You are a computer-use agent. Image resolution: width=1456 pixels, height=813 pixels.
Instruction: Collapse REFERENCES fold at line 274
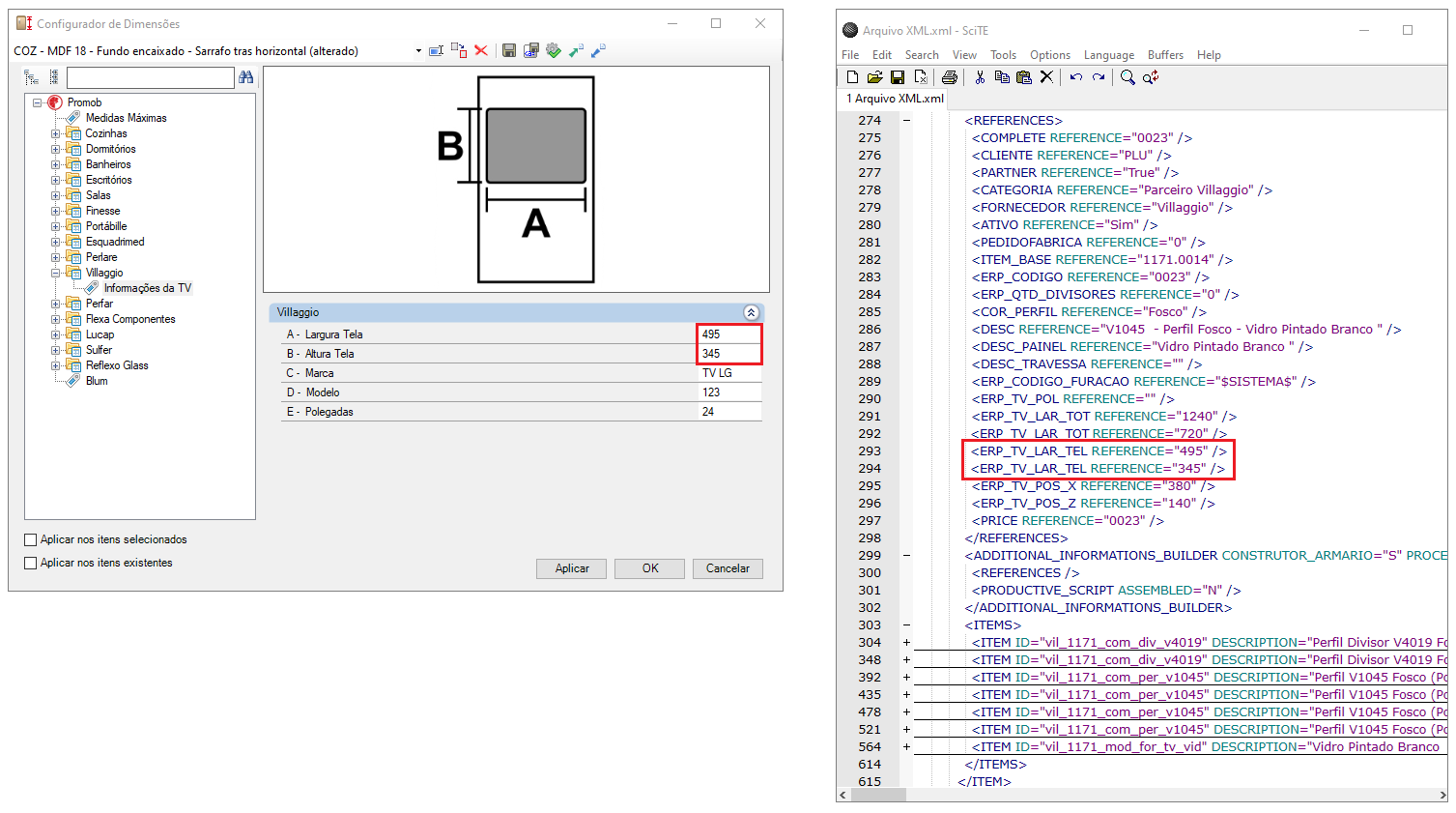906,121
